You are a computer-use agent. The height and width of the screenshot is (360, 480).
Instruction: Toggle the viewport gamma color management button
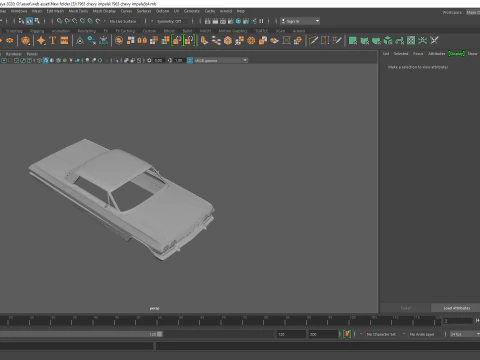click(190, 60)
